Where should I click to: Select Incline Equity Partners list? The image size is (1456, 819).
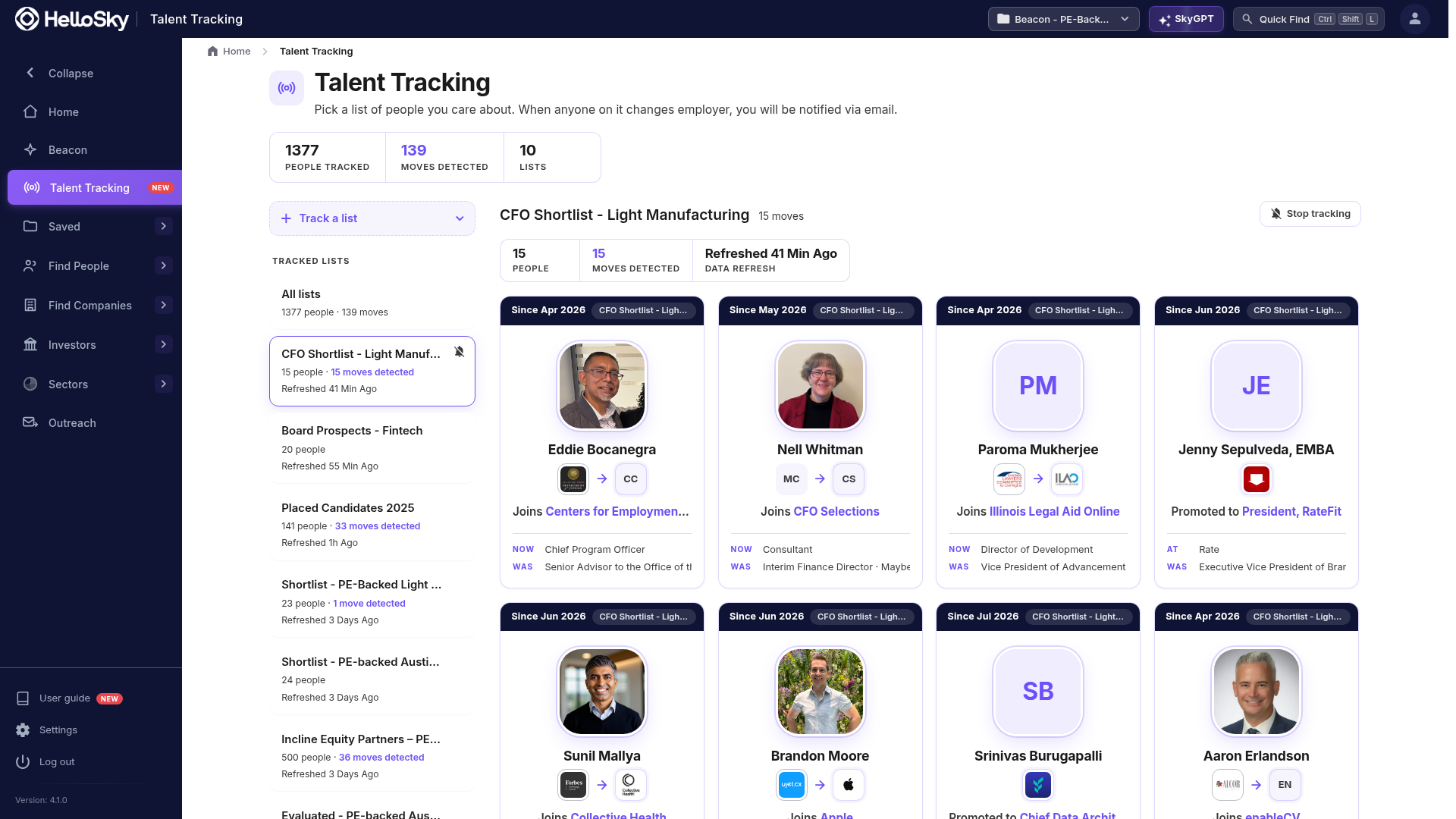point(372,756)
